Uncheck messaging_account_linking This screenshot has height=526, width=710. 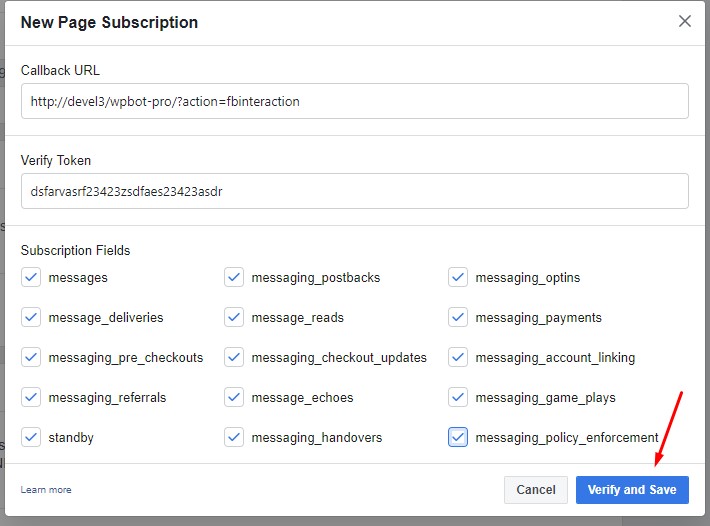coord(458,357)
